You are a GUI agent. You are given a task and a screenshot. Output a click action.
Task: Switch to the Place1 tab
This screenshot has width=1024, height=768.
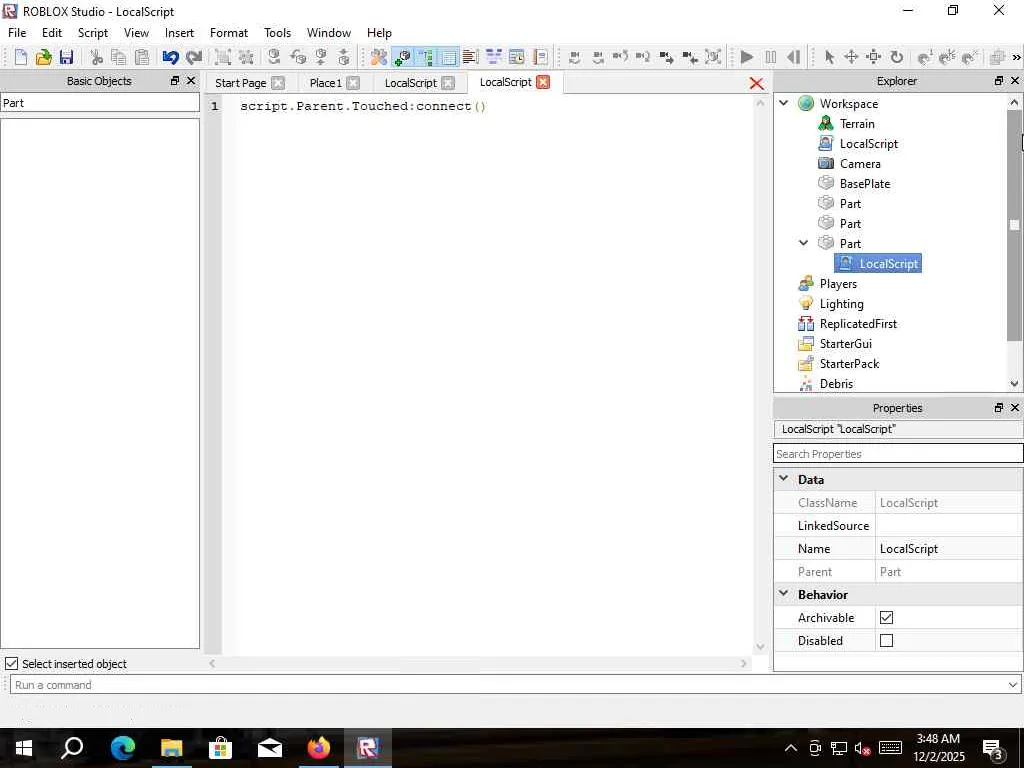coord(325,83)
